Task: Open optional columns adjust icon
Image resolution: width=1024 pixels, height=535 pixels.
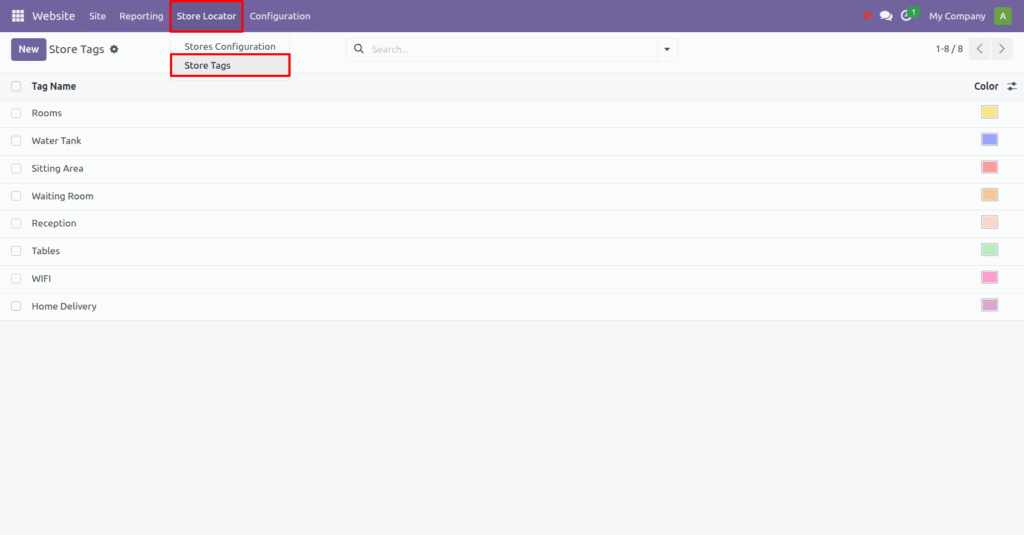Action: tap(1012, 86)
